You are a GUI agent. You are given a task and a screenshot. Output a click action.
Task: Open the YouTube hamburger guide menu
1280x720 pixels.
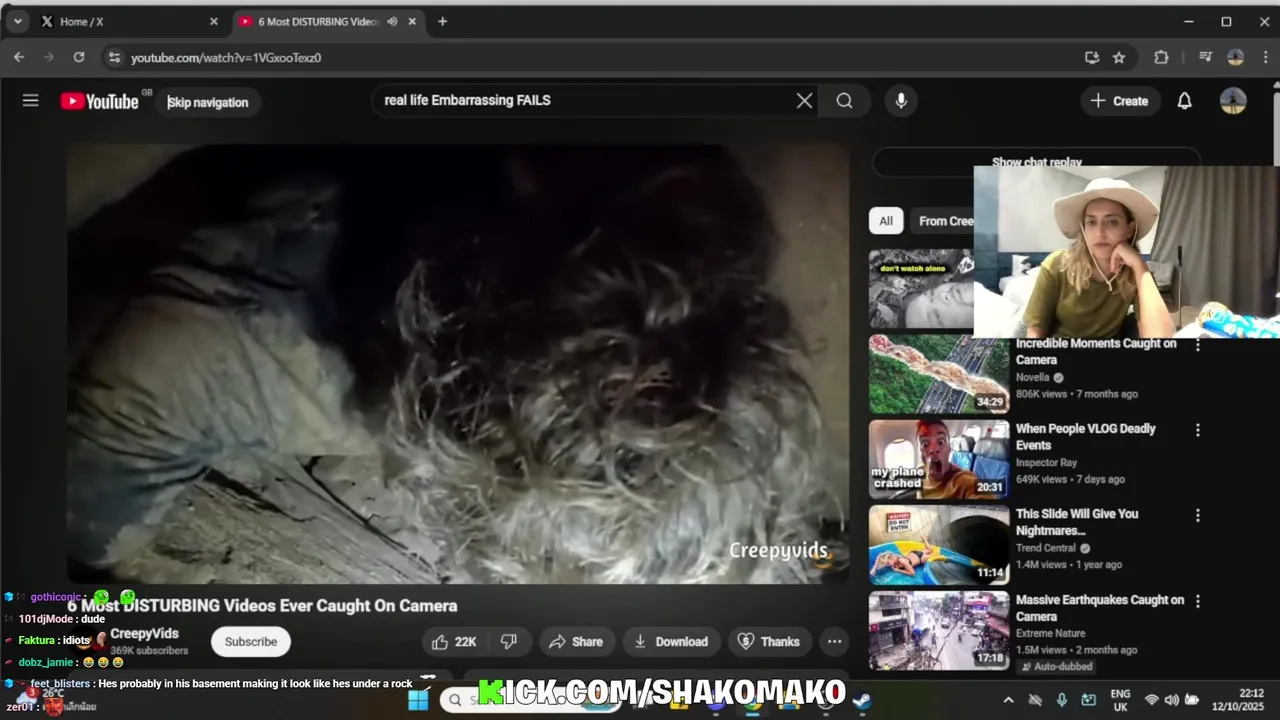pyautogui.click(x=31, y=100)
